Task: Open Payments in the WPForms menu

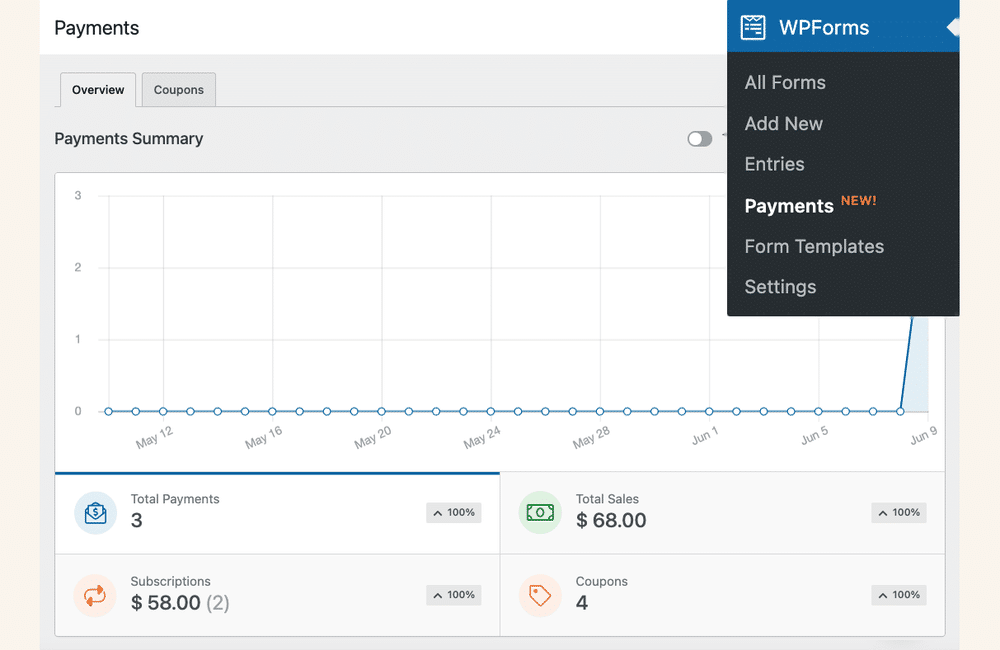Action: pos(789,205)
